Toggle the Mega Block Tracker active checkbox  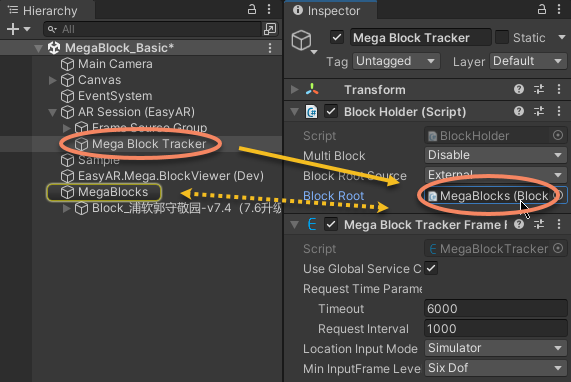click(x=337, y=38)
